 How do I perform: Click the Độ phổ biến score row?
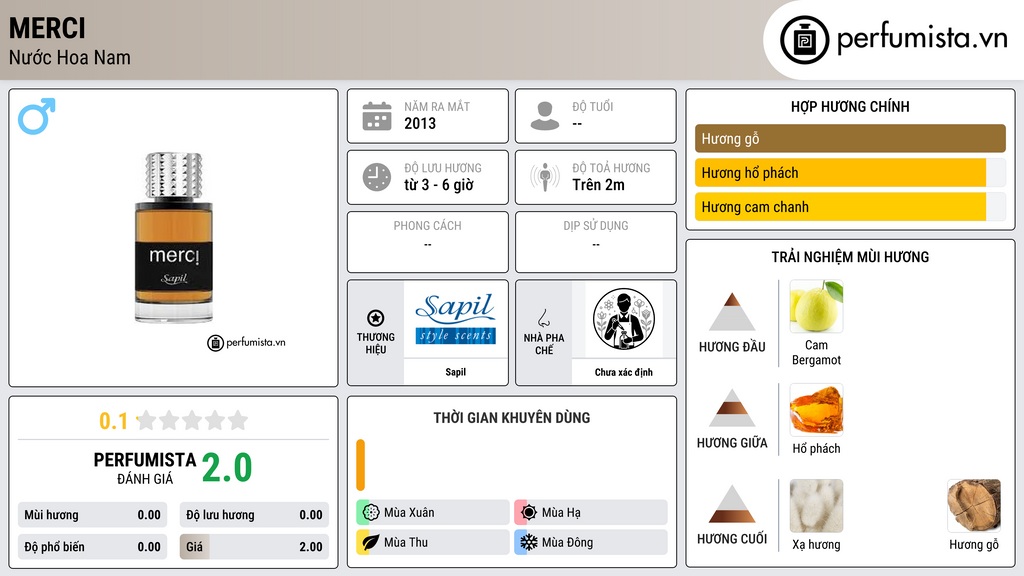coord(92,547)
